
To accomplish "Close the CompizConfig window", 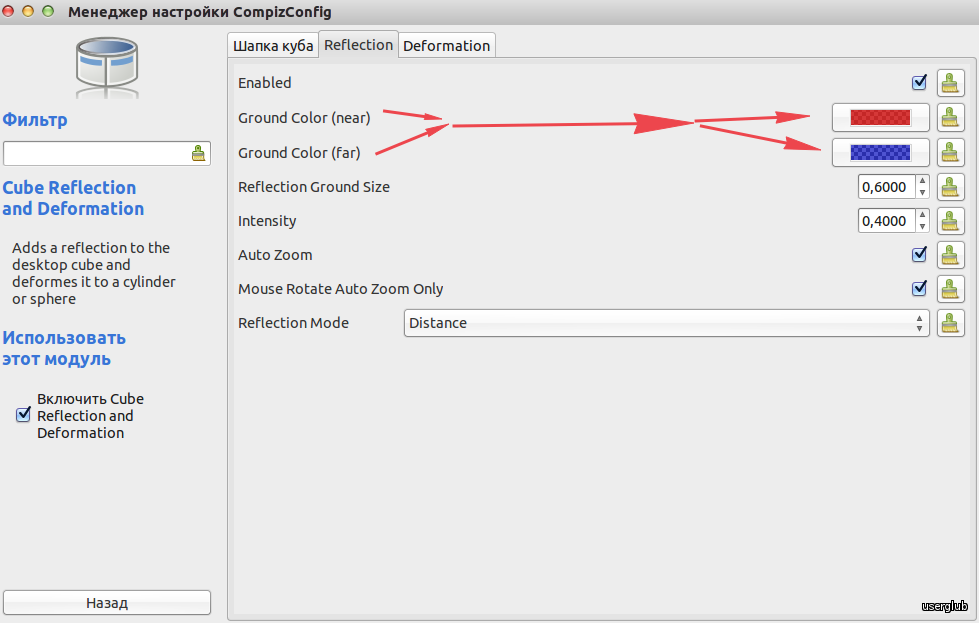I will pos(8,11).
